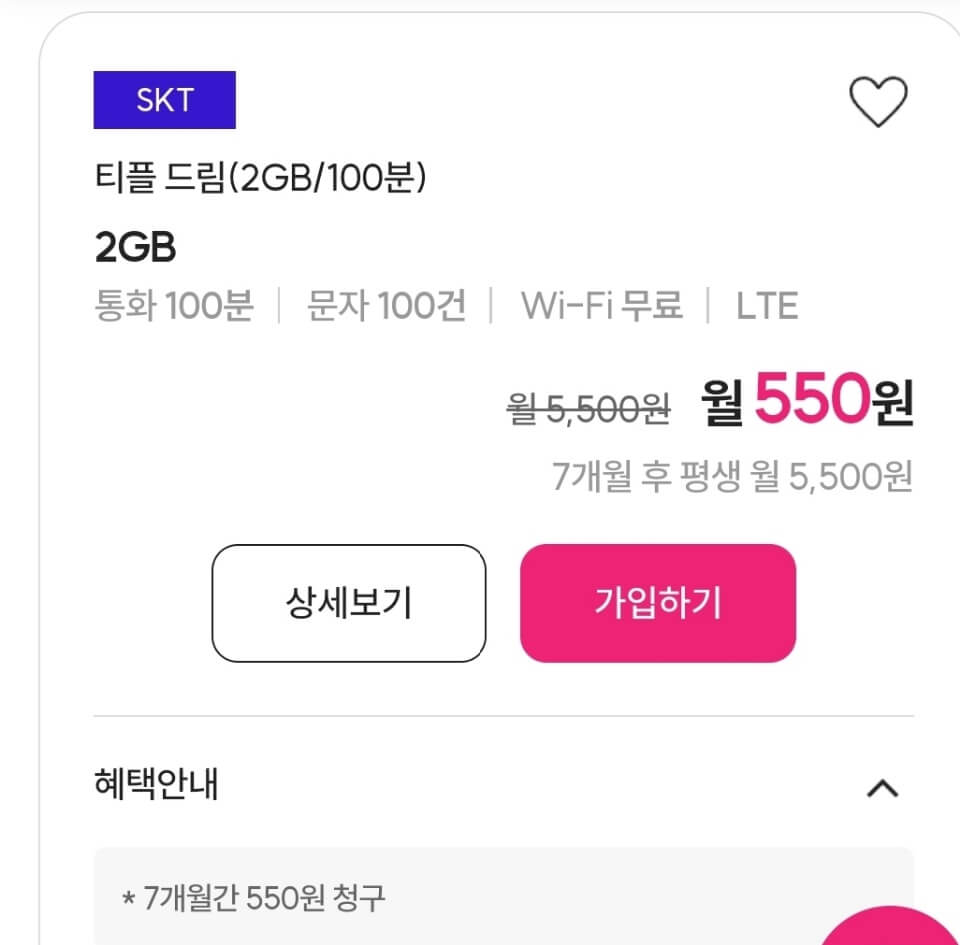Viewport: 960px width, 945px height.
Task: Click the Wi-Fi 무료 feature text
Action: point(600,305)
